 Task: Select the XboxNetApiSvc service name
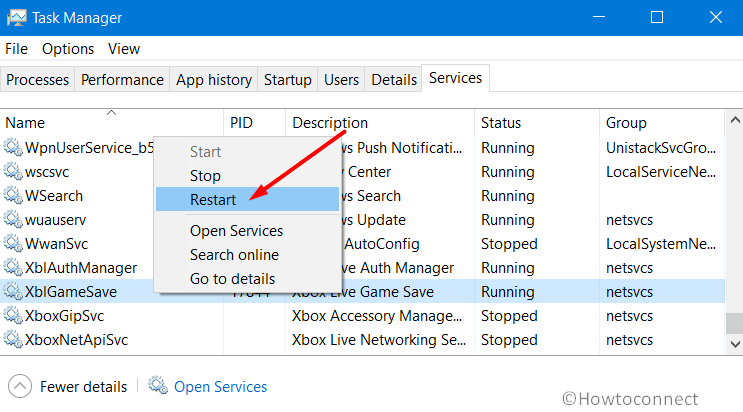point(76,340)
